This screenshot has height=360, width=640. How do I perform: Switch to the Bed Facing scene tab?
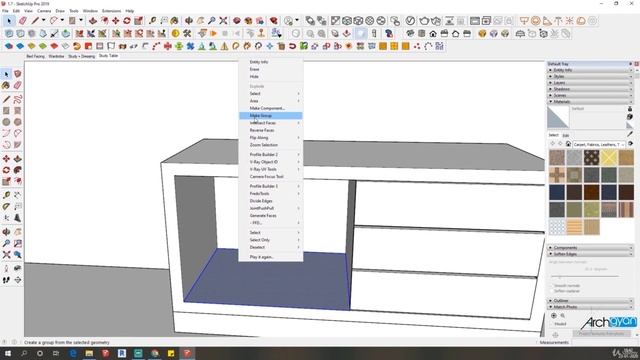pyautogui.click(x=35, y=56)
